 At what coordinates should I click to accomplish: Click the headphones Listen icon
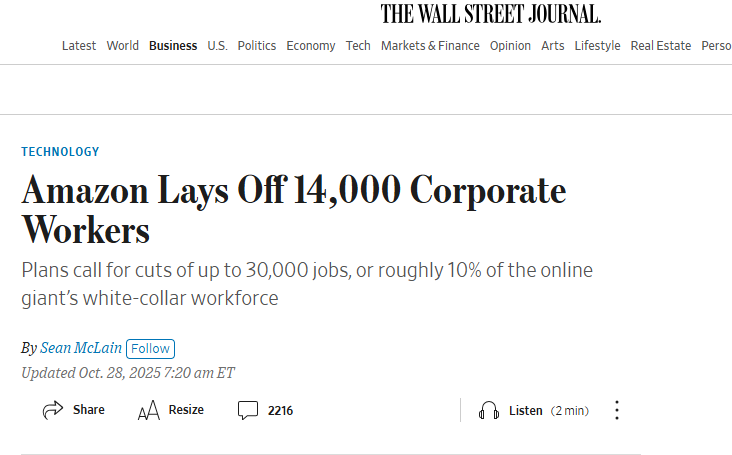tap(489, 410)
